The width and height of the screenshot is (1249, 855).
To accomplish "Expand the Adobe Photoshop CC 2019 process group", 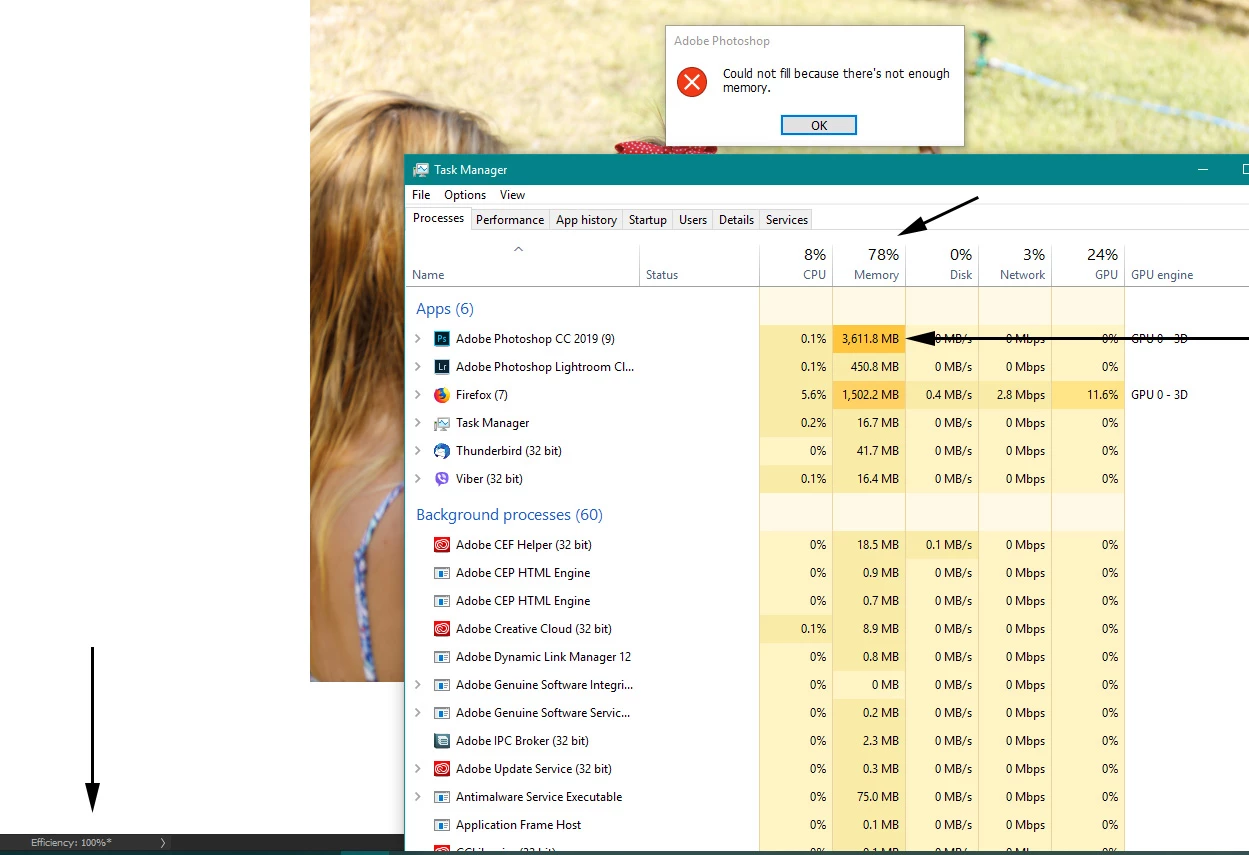I will tap(418, 339).
